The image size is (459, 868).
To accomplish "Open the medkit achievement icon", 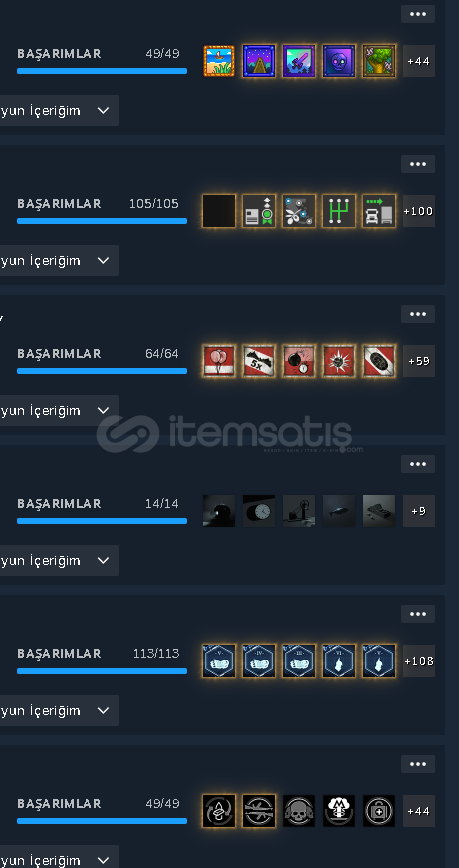I will pos(379,811).
